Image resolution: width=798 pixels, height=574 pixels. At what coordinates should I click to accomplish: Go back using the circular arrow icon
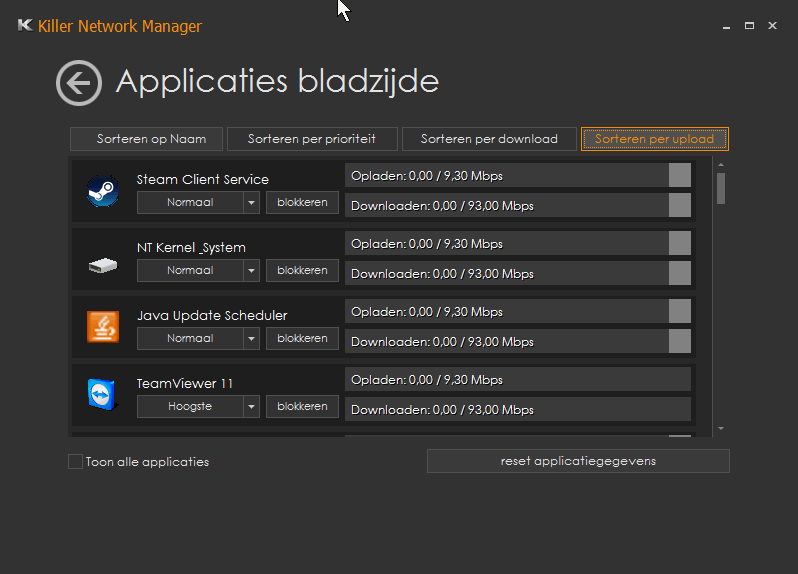[x=79, y=83]
